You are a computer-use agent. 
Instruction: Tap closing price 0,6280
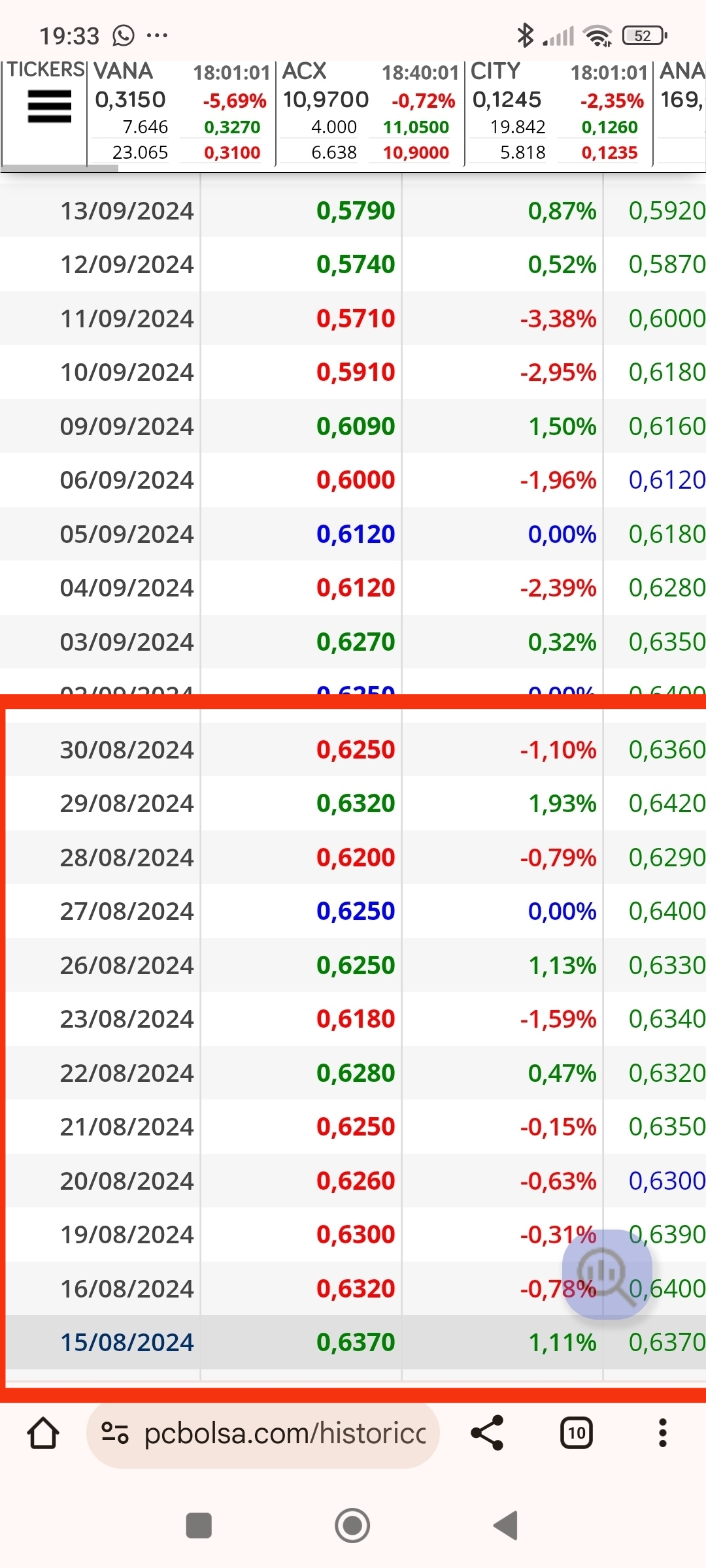click(356, 1073)
